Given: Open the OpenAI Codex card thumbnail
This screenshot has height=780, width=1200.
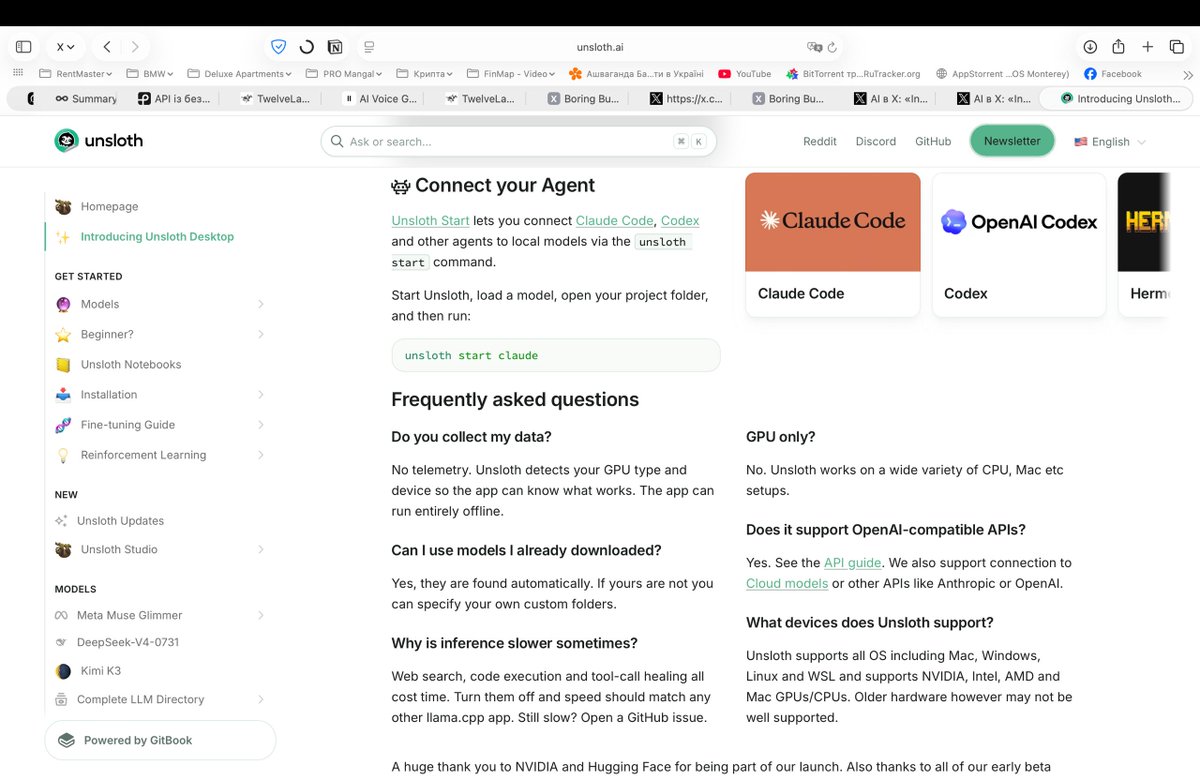Looking at the screenshot, I should (1019, 222).
